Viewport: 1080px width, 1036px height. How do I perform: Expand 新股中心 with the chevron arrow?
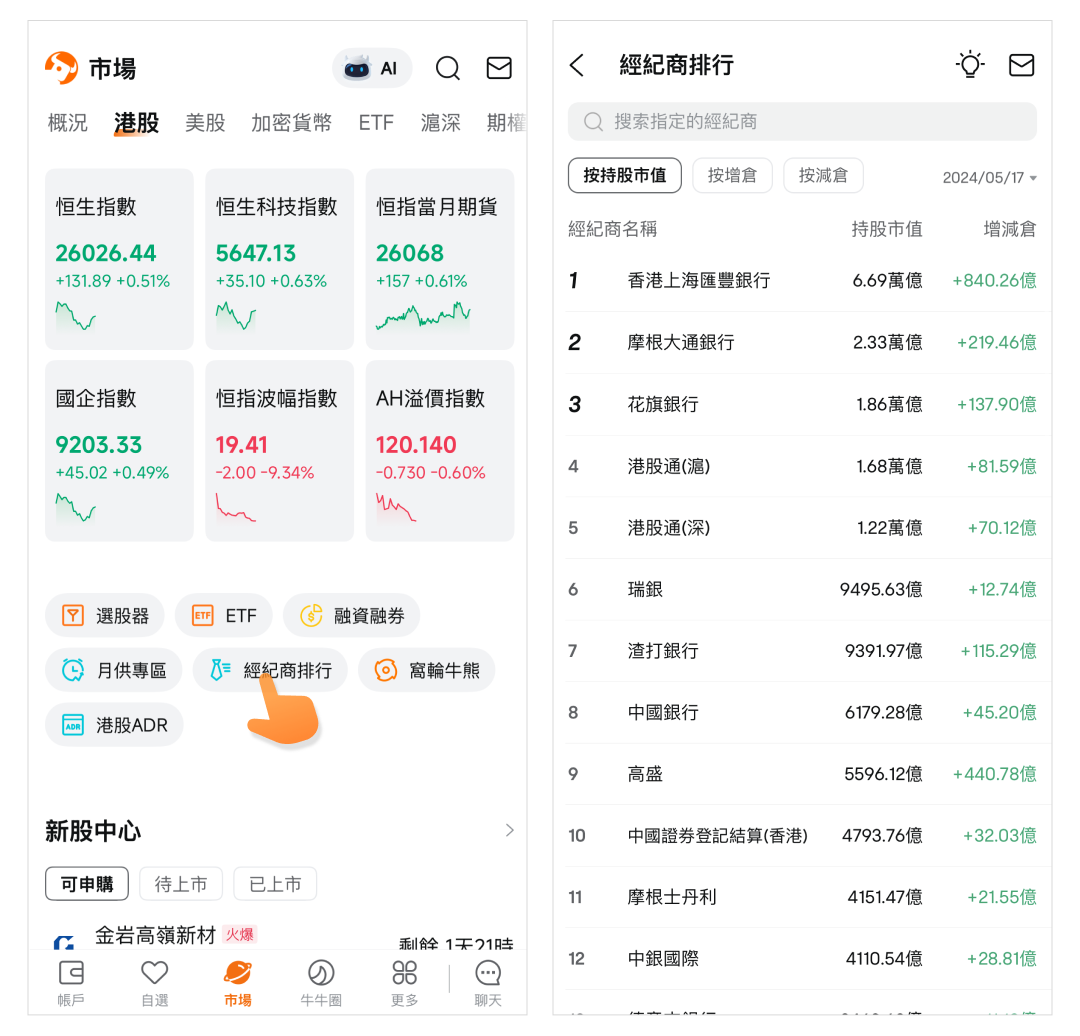(x=510, y=830)
